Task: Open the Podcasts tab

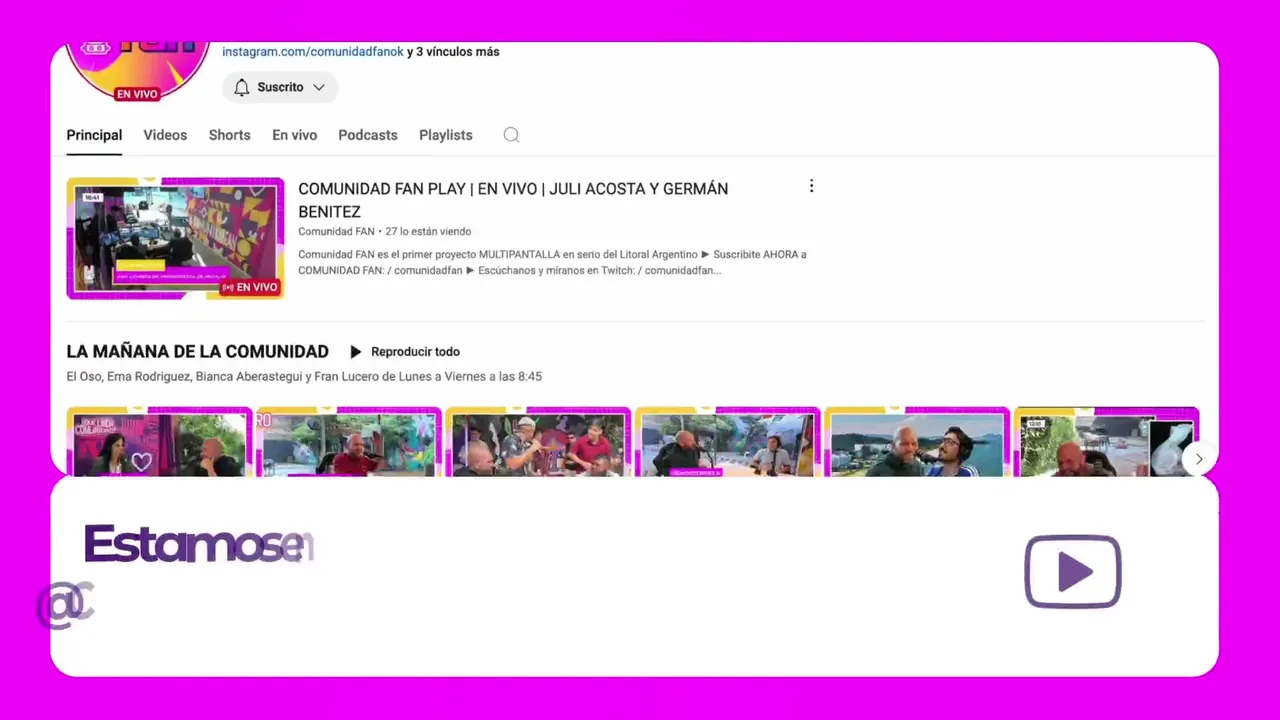Action: tap(367, 135)
